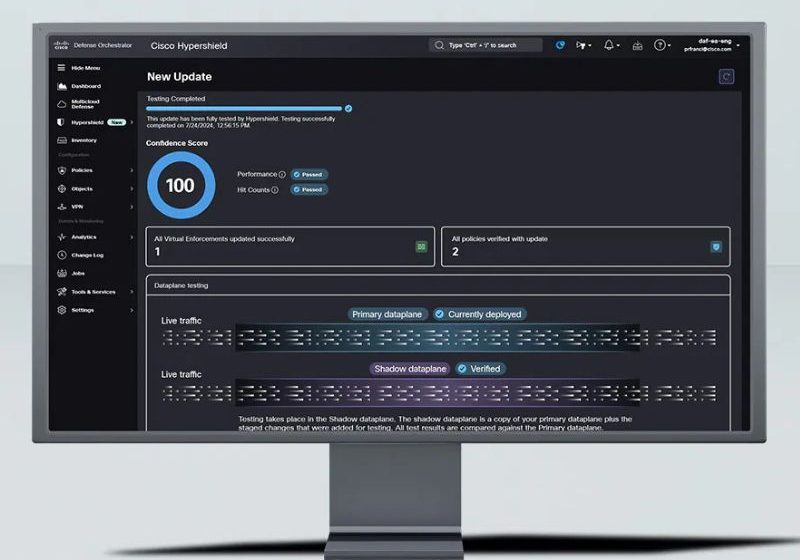Expand the Policies submenu chevron
The height and width of the screenshot is (560, 800).
point(132,170)
